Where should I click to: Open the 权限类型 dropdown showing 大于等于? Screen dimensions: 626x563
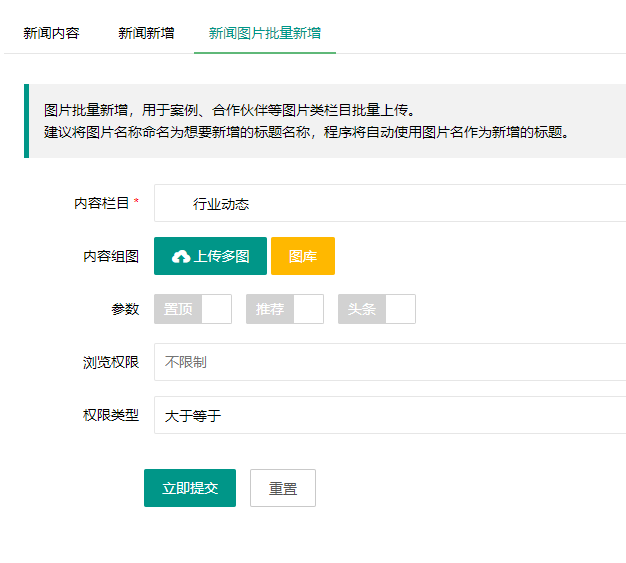[390, 415]
